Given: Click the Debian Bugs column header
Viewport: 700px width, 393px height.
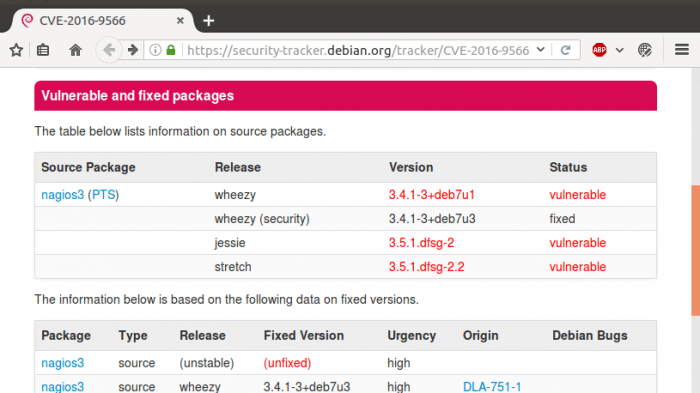Looking at the screenshot, I should click(x=590, y=335).
